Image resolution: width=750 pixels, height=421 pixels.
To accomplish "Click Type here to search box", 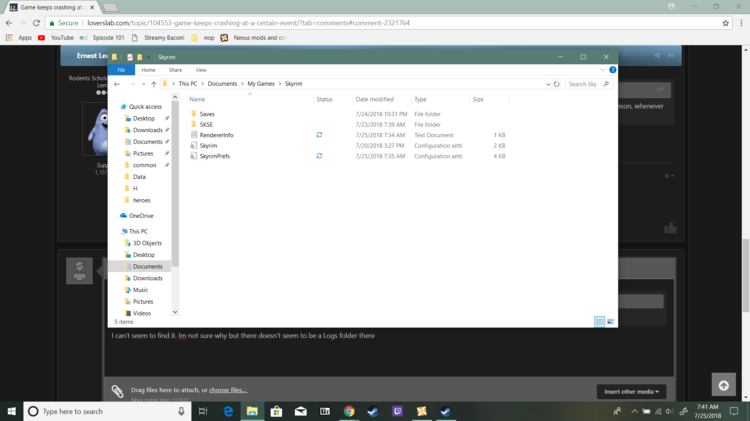I will 107,411.
